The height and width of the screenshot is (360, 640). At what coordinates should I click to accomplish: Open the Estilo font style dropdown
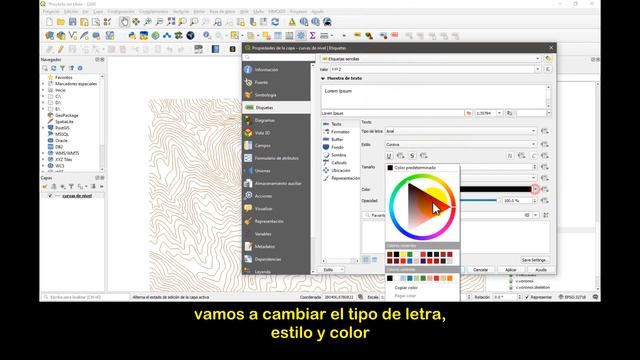tap(461, 144)
